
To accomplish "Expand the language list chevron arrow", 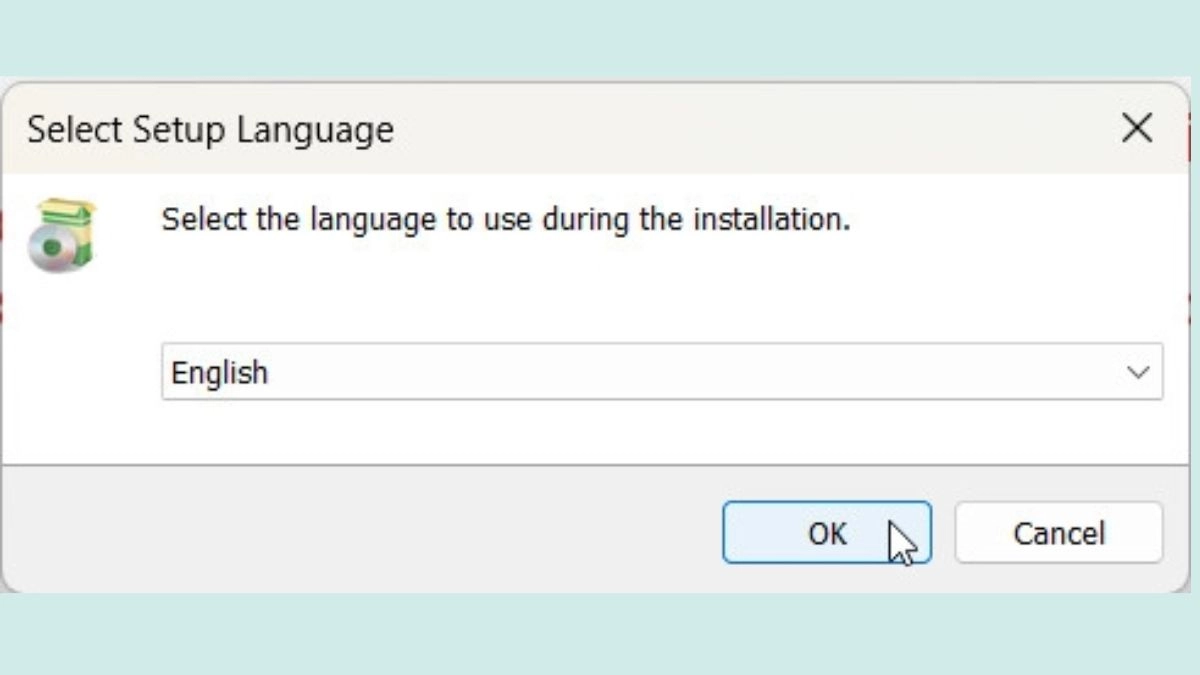I will coord(1138,372).
